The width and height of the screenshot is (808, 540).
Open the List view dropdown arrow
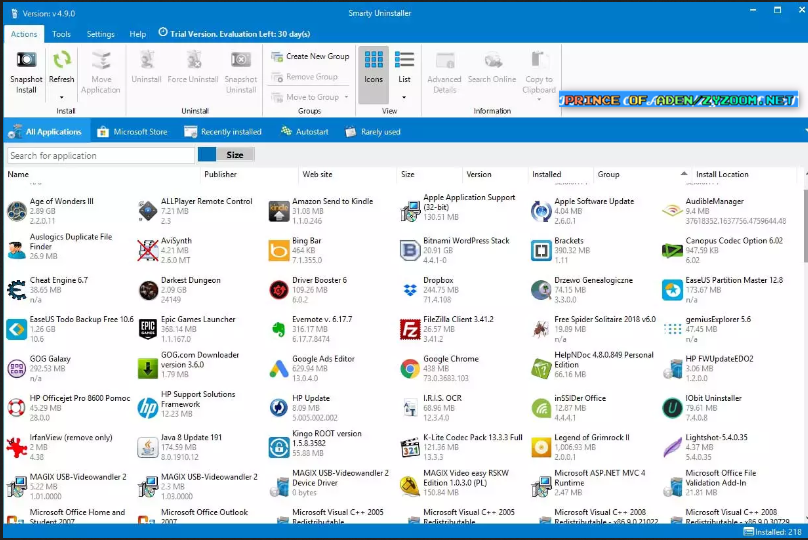(x=404, y=97)
